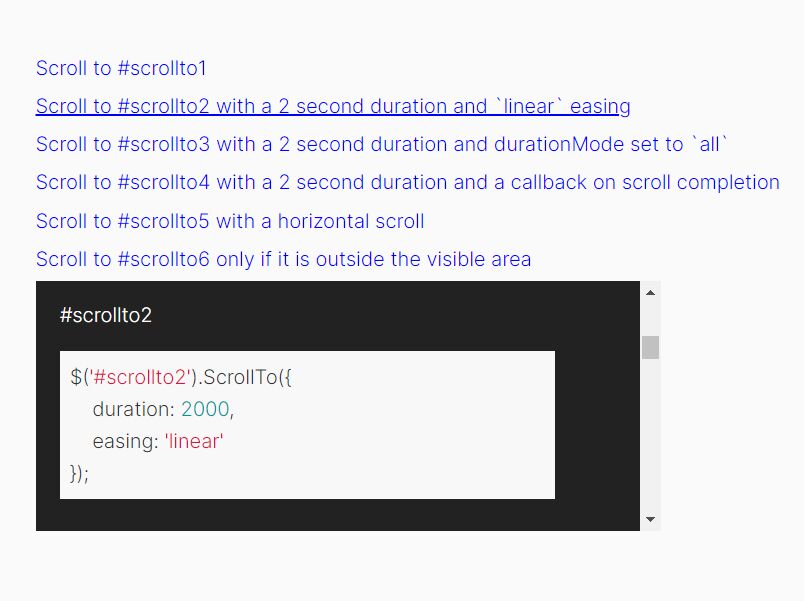Click the #scrollto3 durationMode 'all' link
This screenshot has height=601, width=804.
coord(381,144)
